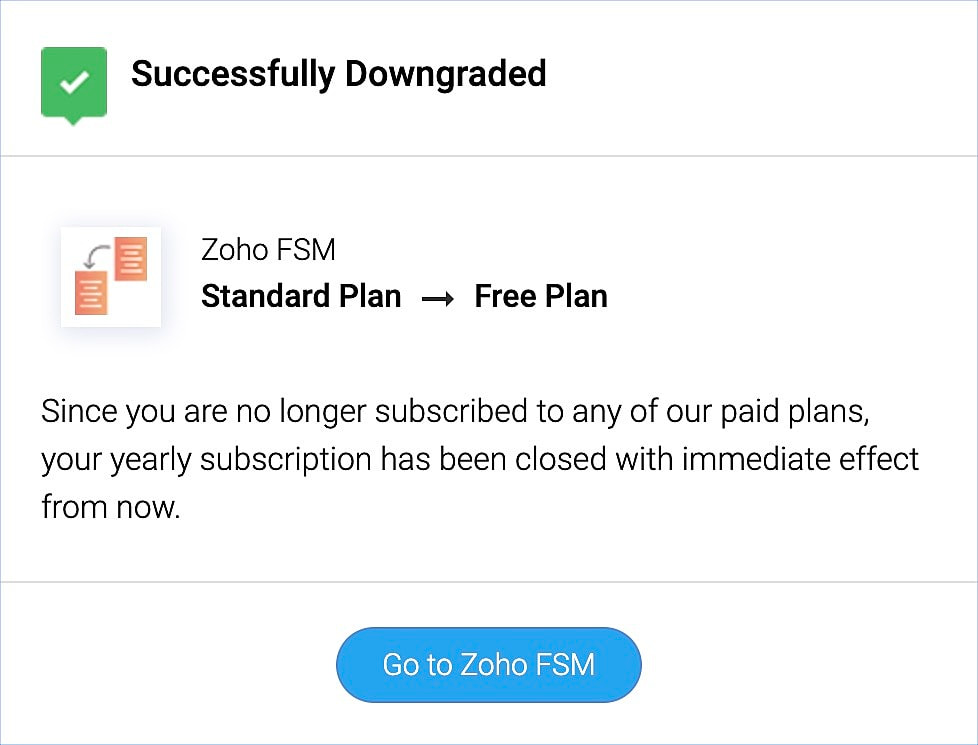Image resolution: width=978 pixels, height=745 pixels.
Task: Click the green success checkmark icon
Action: coord(73,82)
